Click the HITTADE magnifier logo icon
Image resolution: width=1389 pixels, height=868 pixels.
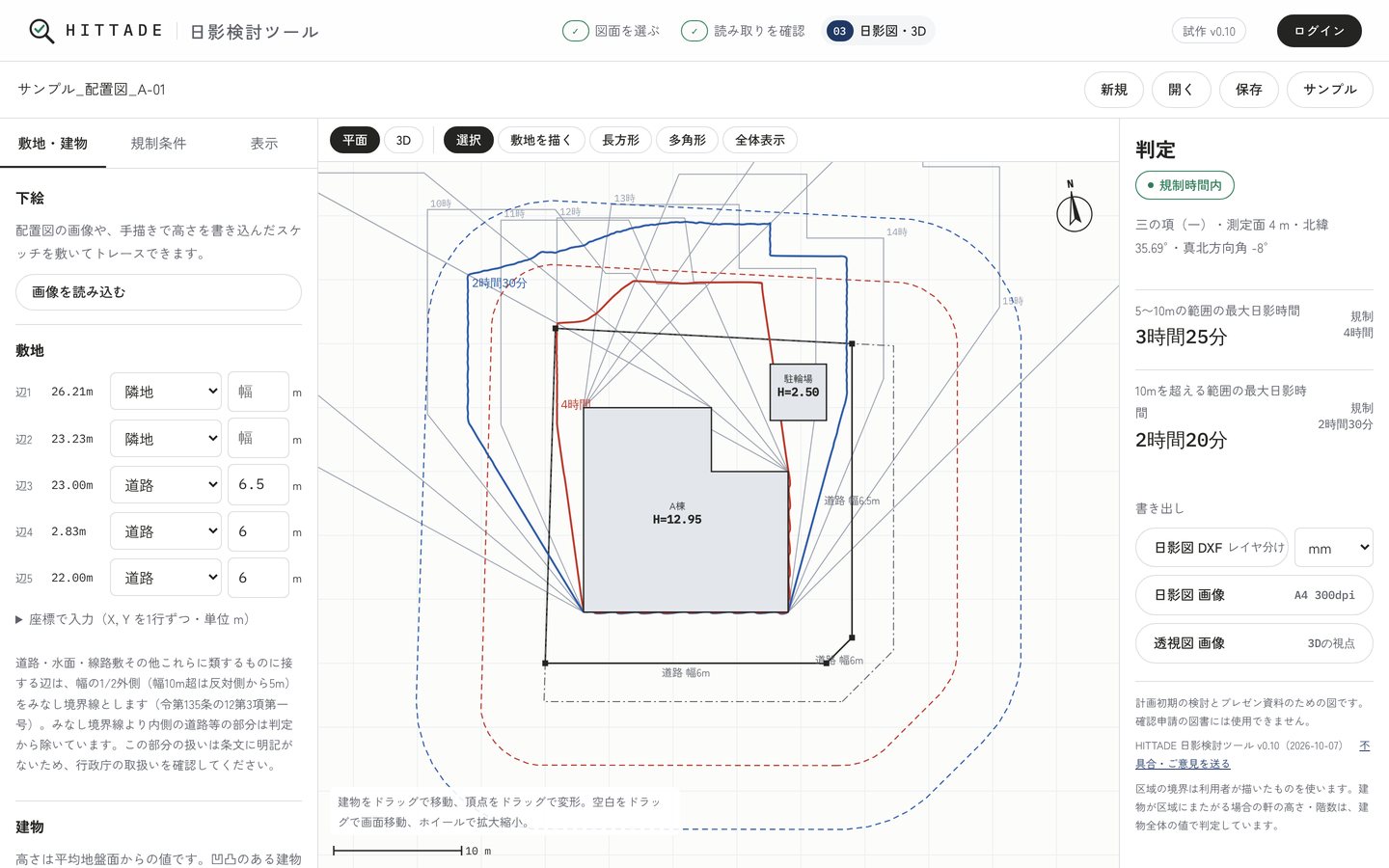point(41,31)
